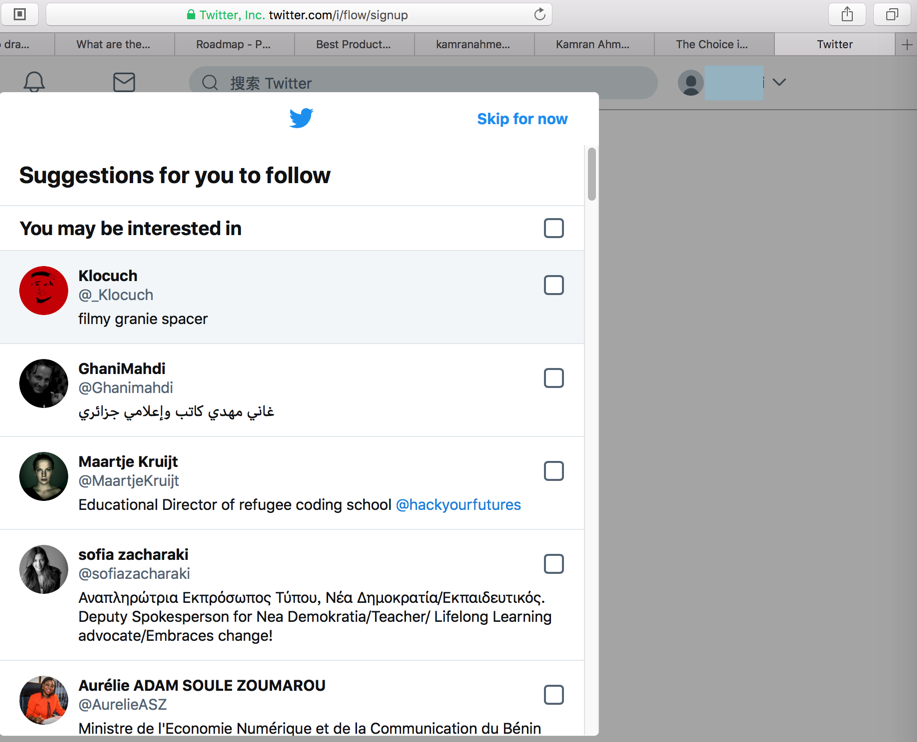917x742 pixels.
Task: Click the name 'Klocuch'
Action: click(108, 275)
